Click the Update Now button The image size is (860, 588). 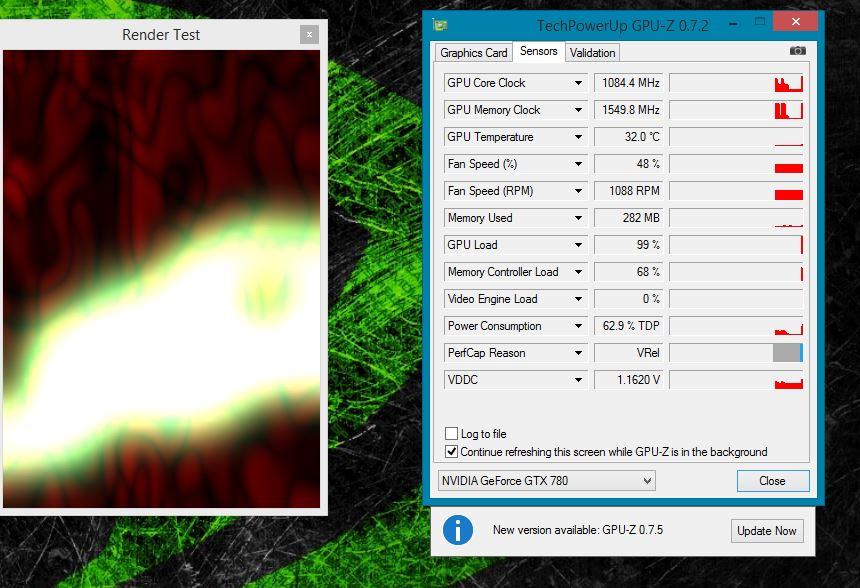pos(767,530)
